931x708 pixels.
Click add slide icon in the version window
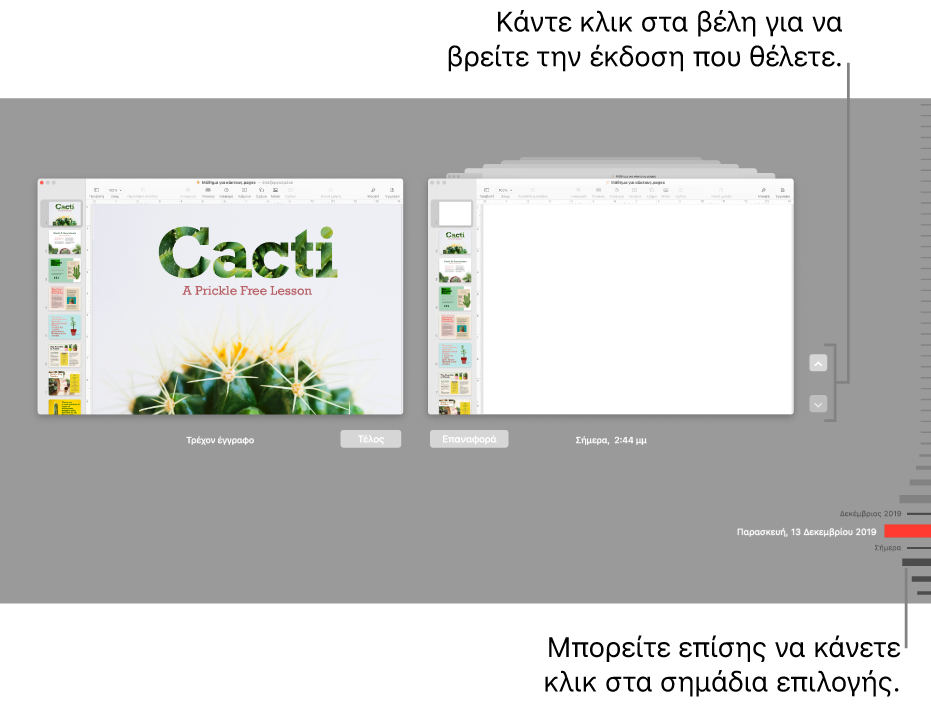click(533, 190)
